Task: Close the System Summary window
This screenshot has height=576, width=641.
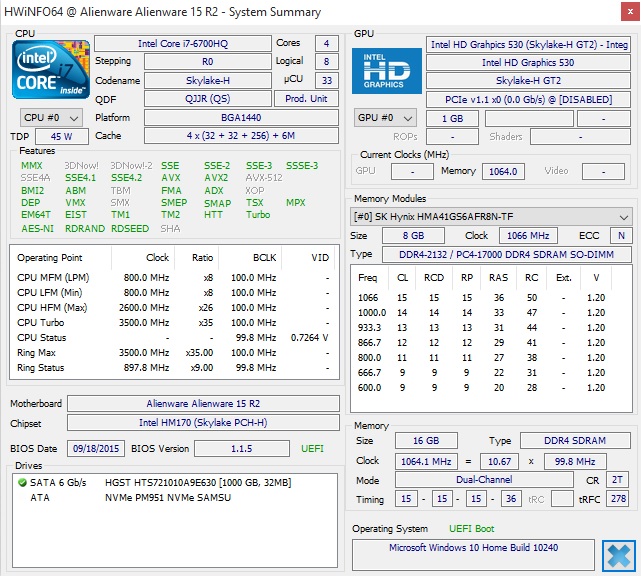Action: tap(630, 12)
